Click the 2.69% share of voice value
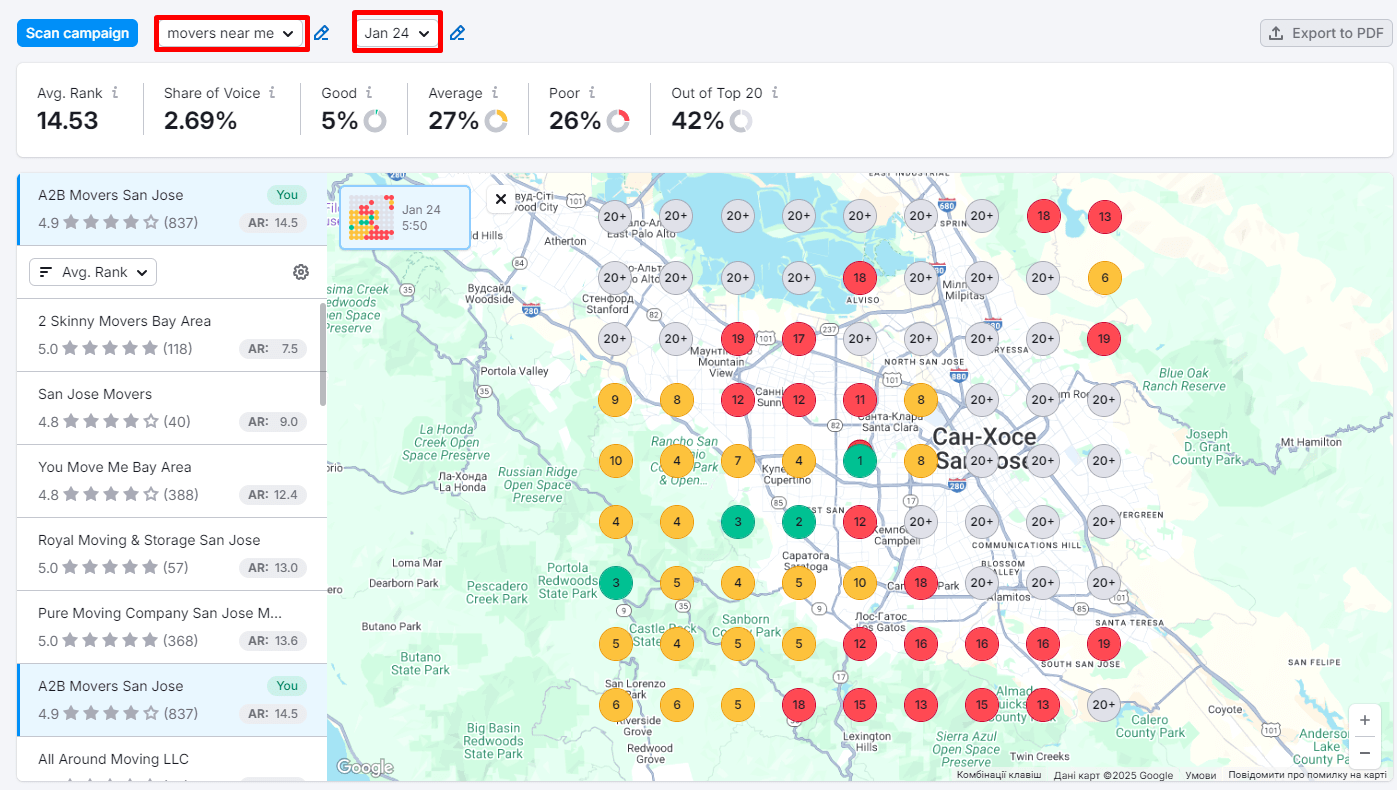 point(200,121)
